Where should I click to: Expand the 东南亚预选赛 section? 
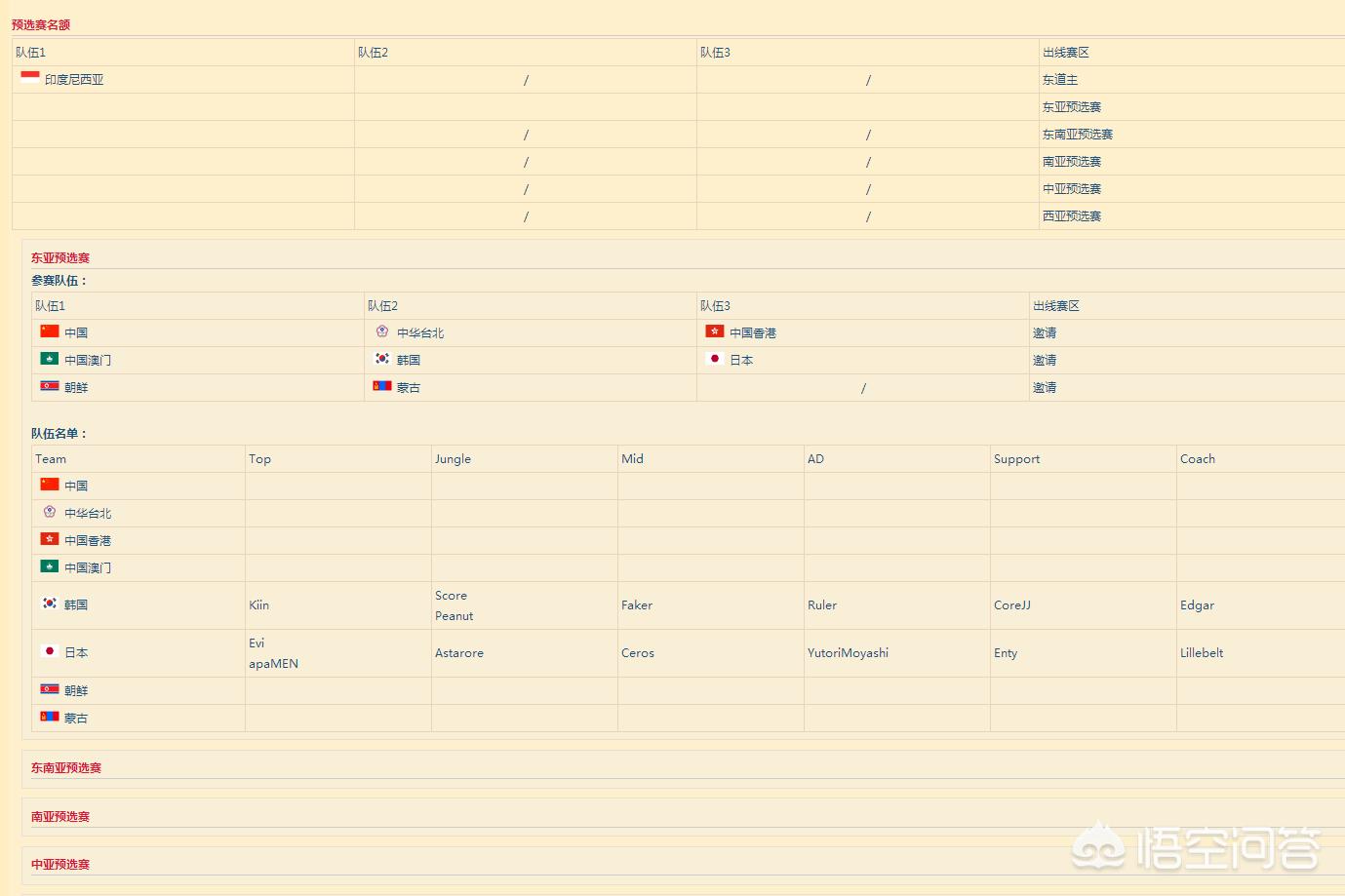pyautogui.click(x=66, y=768)
